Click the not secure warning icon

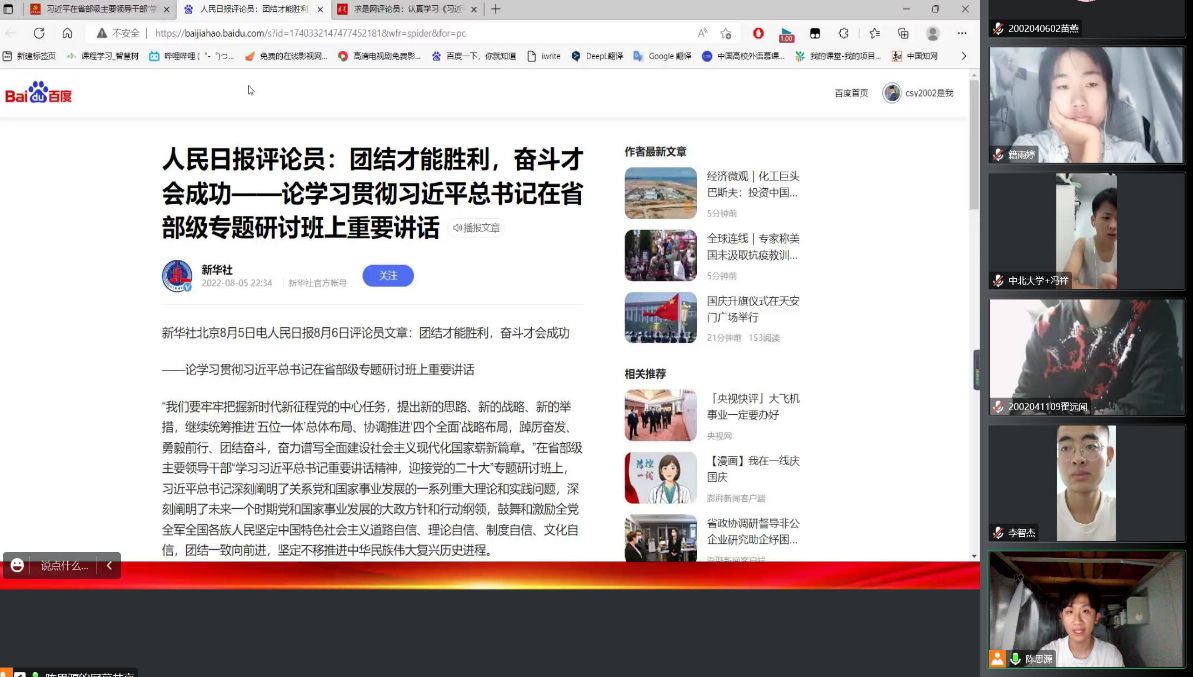click(101, 33)
